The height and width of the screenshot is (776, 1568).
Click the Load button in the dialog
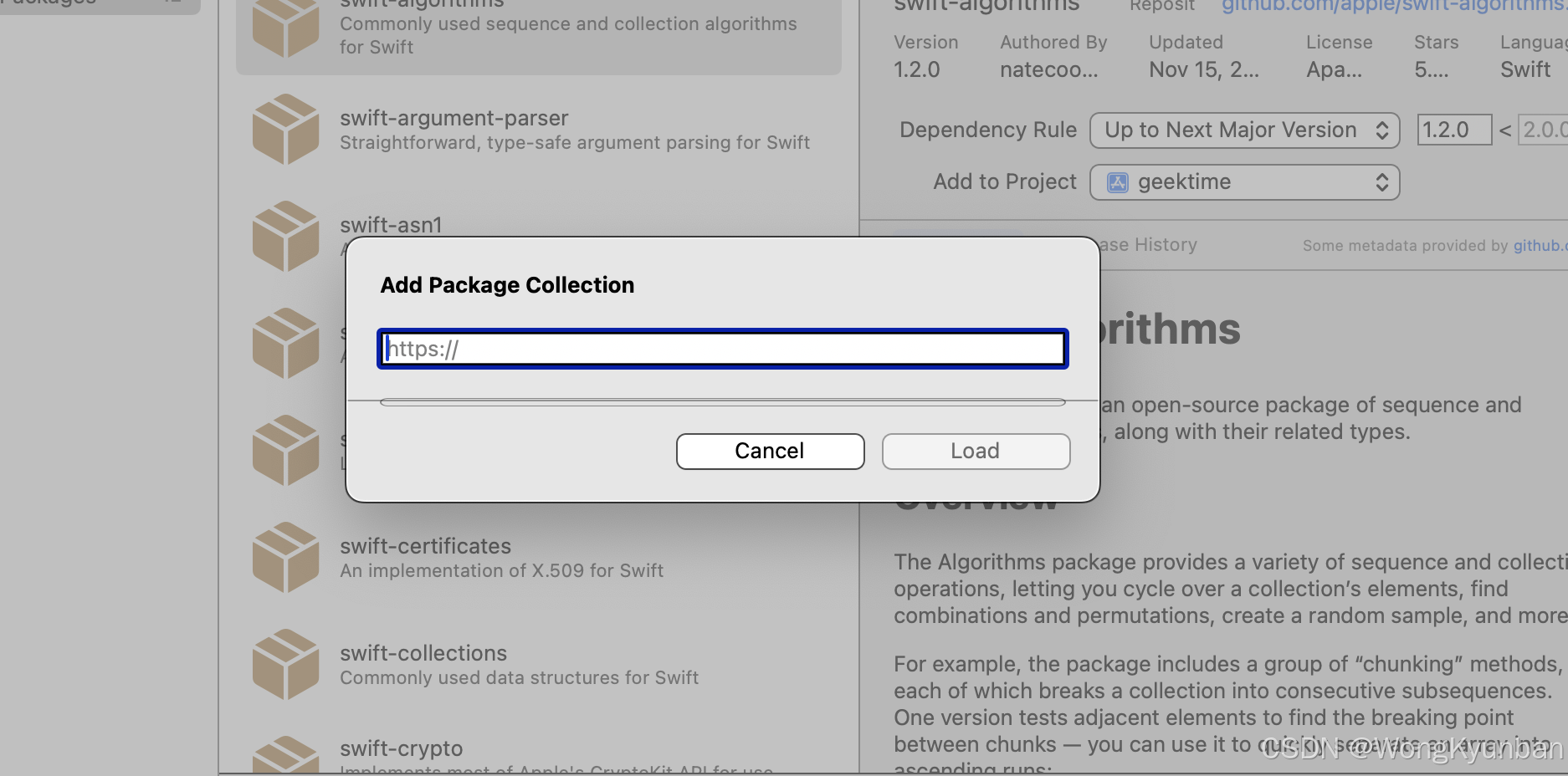pos(976,452)
